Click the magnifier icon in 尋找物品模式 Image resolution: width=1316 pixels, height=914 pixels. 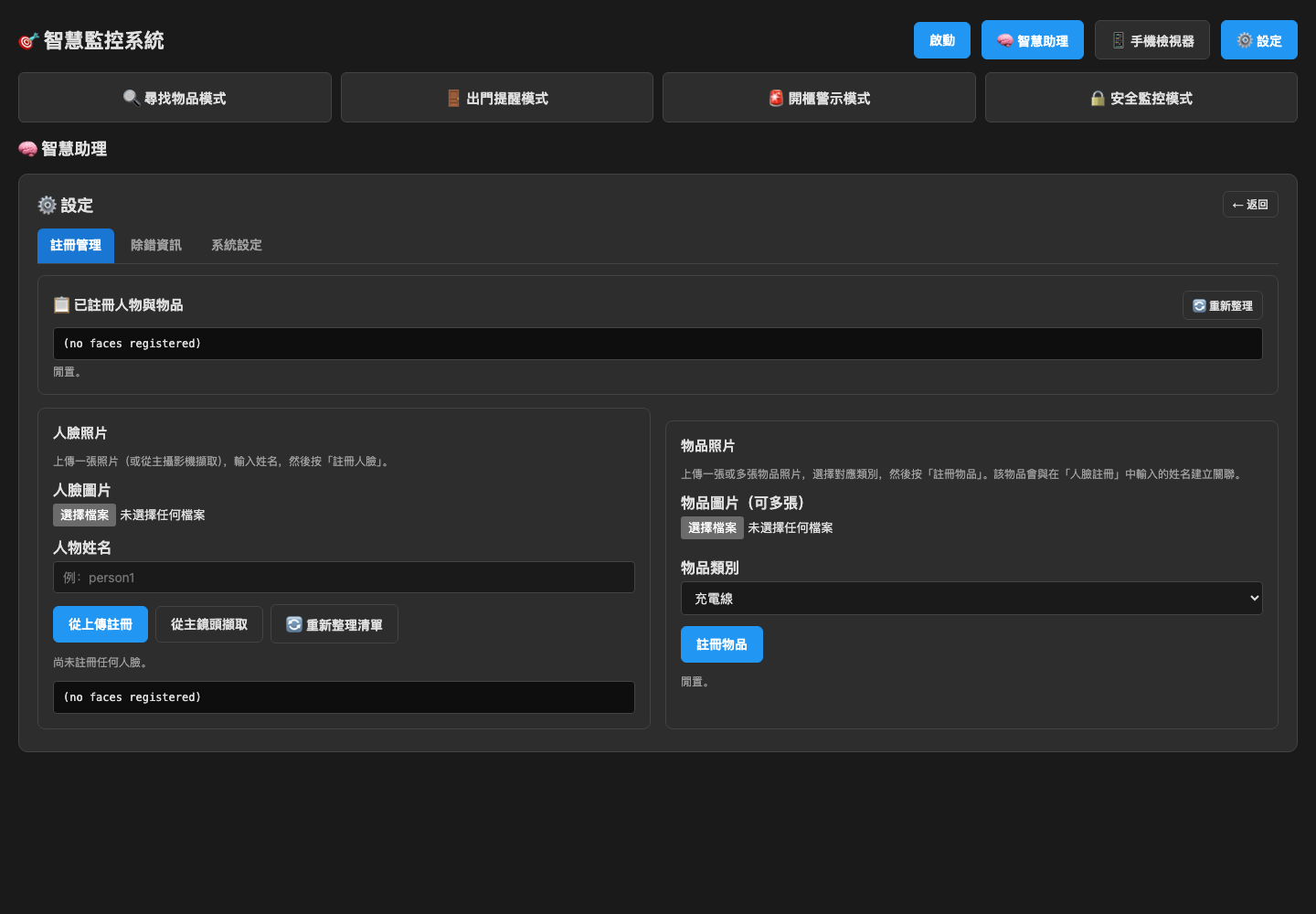(x=132, y=98)
